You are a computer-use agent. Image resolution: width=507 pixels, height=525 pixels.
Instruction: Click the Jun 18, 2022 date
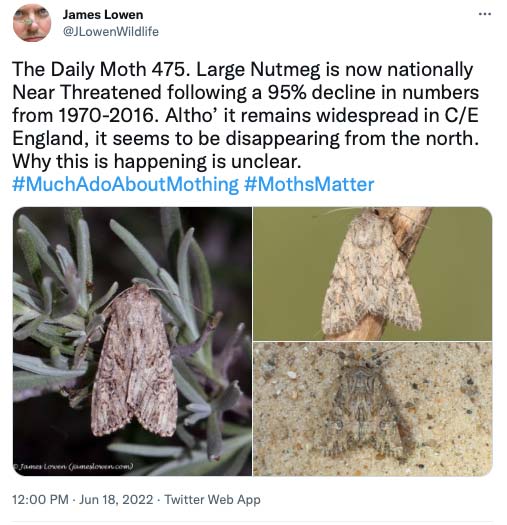(x=116, y=500)
